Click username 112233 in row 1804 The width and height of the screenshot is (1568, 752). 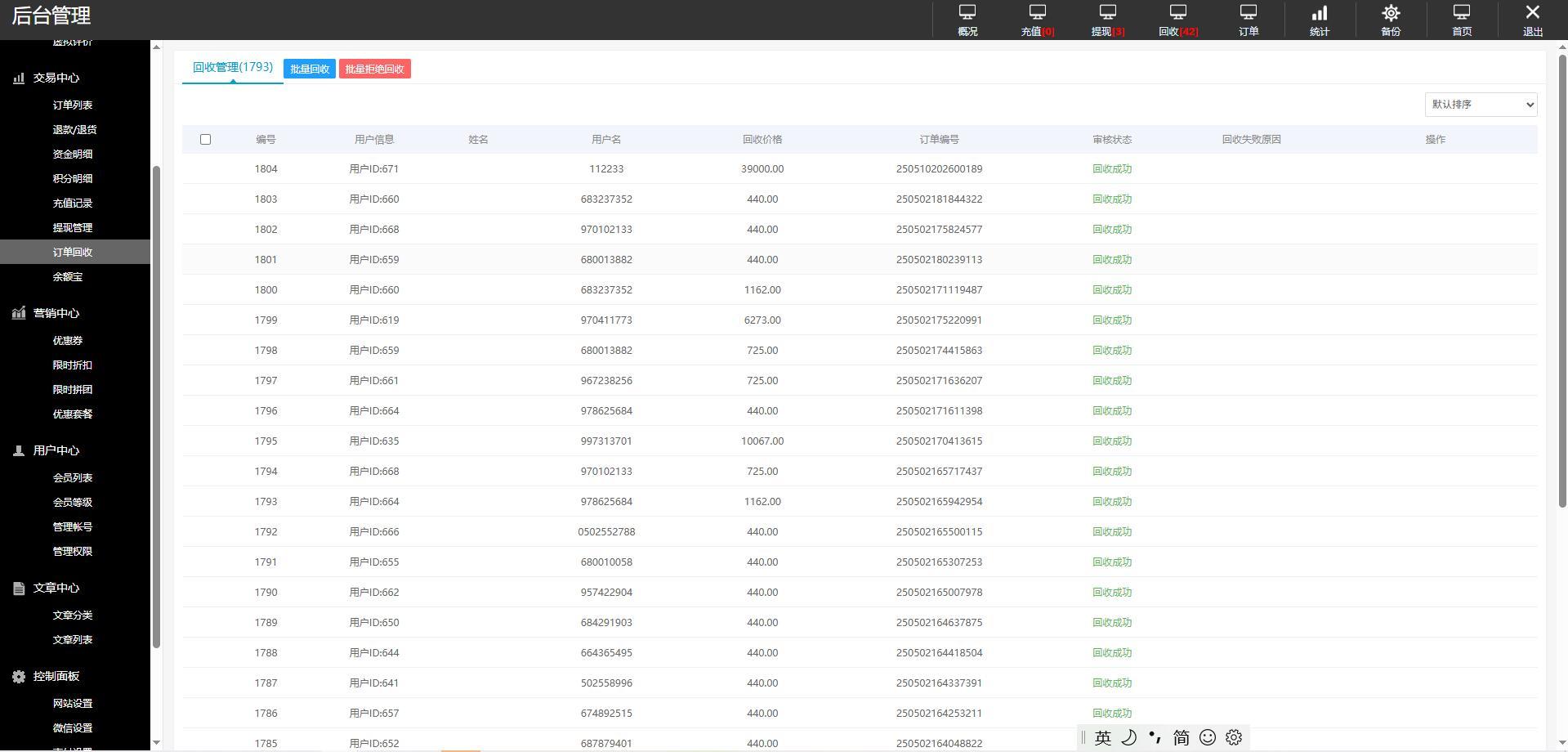coord(606,169)
